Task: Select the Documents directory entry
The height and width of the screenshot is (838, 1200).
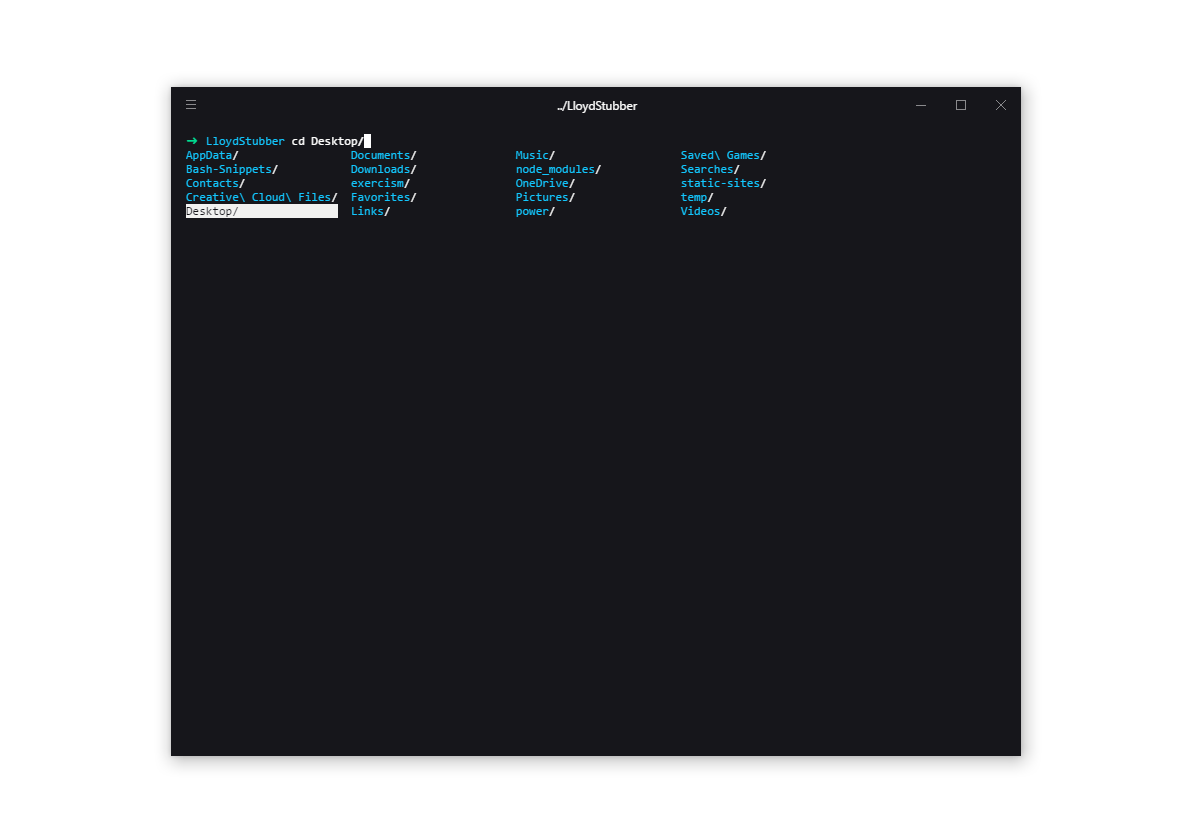Action: tap(380, 155)
